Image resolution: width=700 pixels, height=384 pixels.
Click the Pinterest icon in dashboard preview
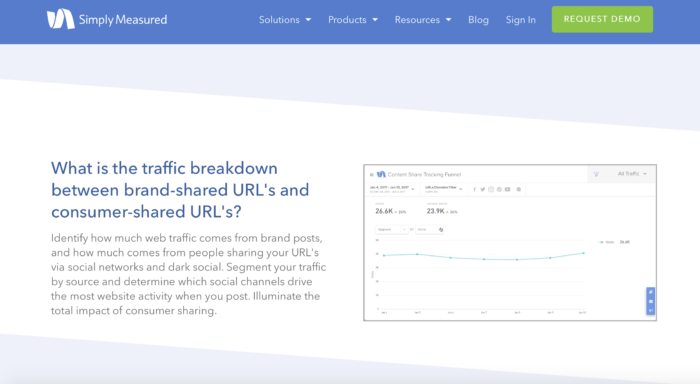pos(499,189)
